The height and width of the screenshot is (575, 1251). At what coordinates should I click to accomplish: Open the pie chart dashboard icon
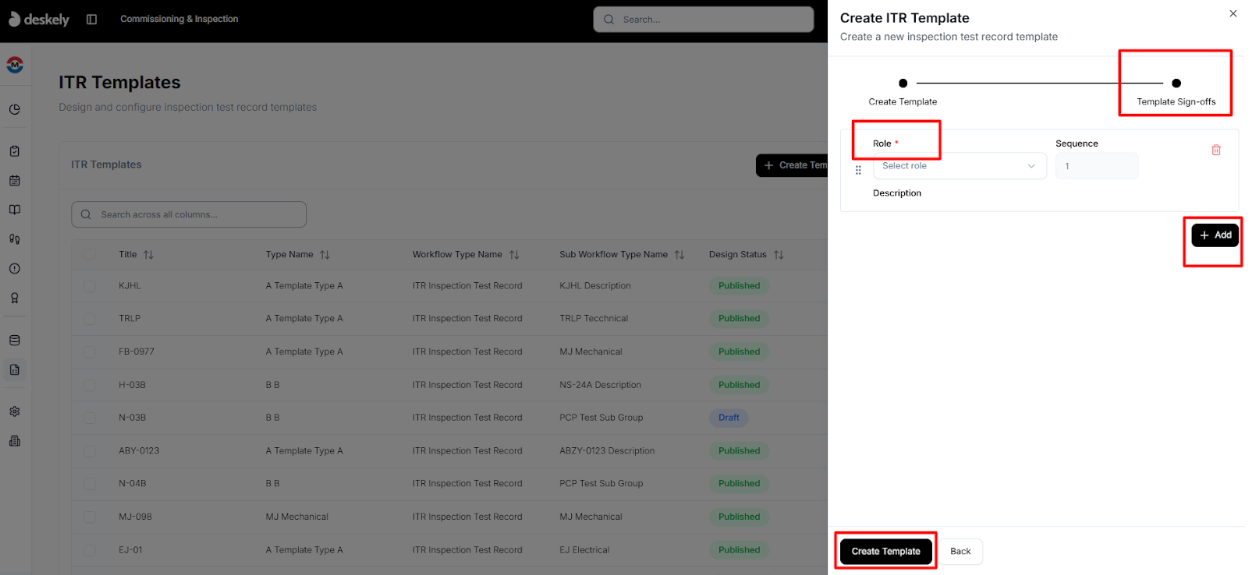pos(15,109)
